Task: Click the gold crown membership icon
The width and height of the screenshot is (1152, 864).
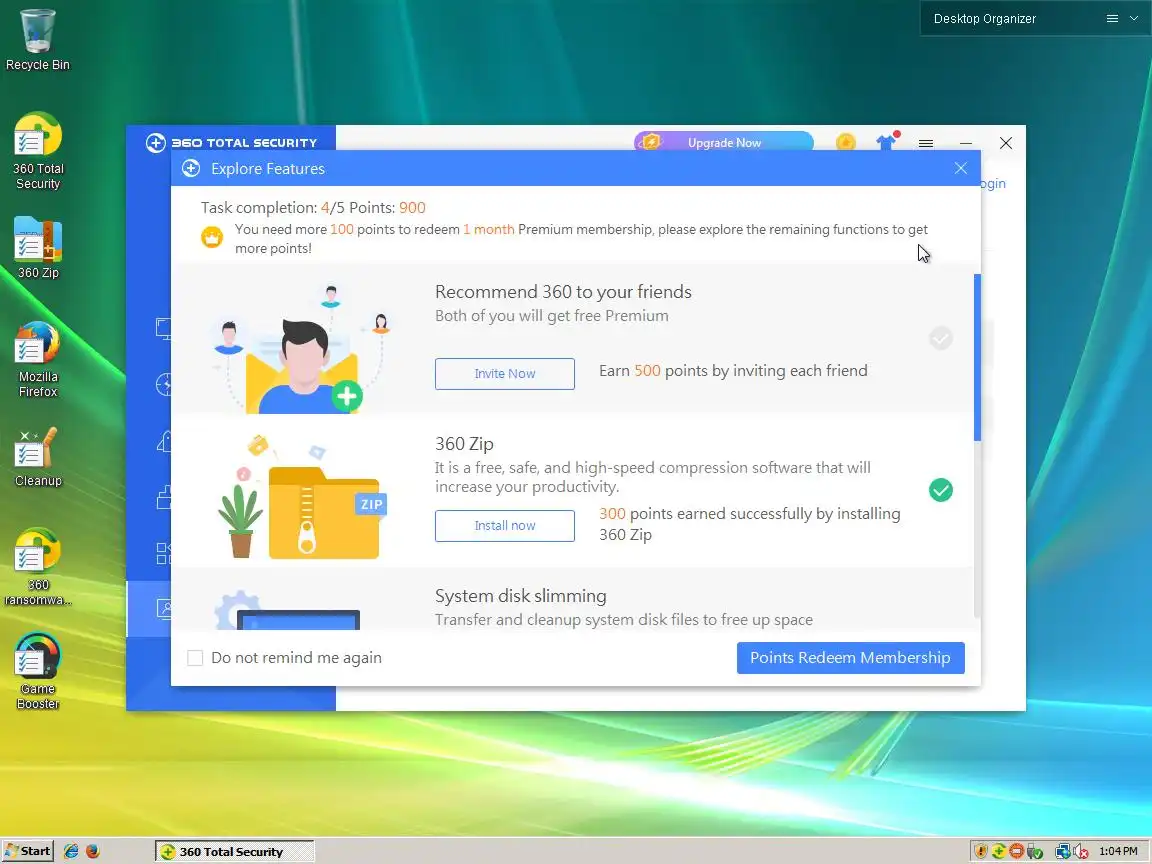Action: (212, 237)
